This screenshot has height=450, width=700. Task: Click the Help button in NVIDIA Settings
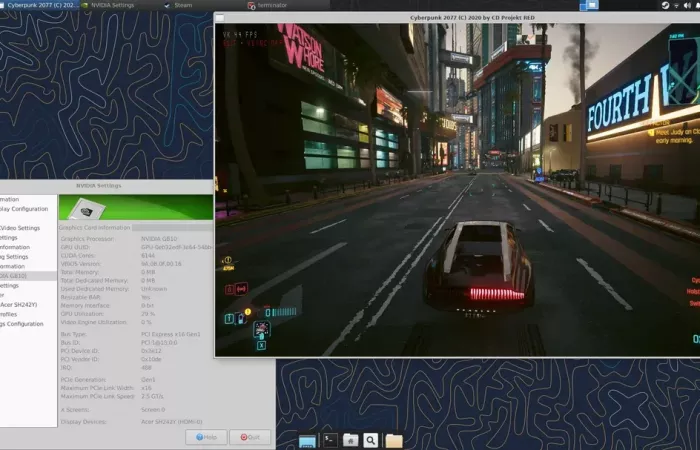(206, 437)
